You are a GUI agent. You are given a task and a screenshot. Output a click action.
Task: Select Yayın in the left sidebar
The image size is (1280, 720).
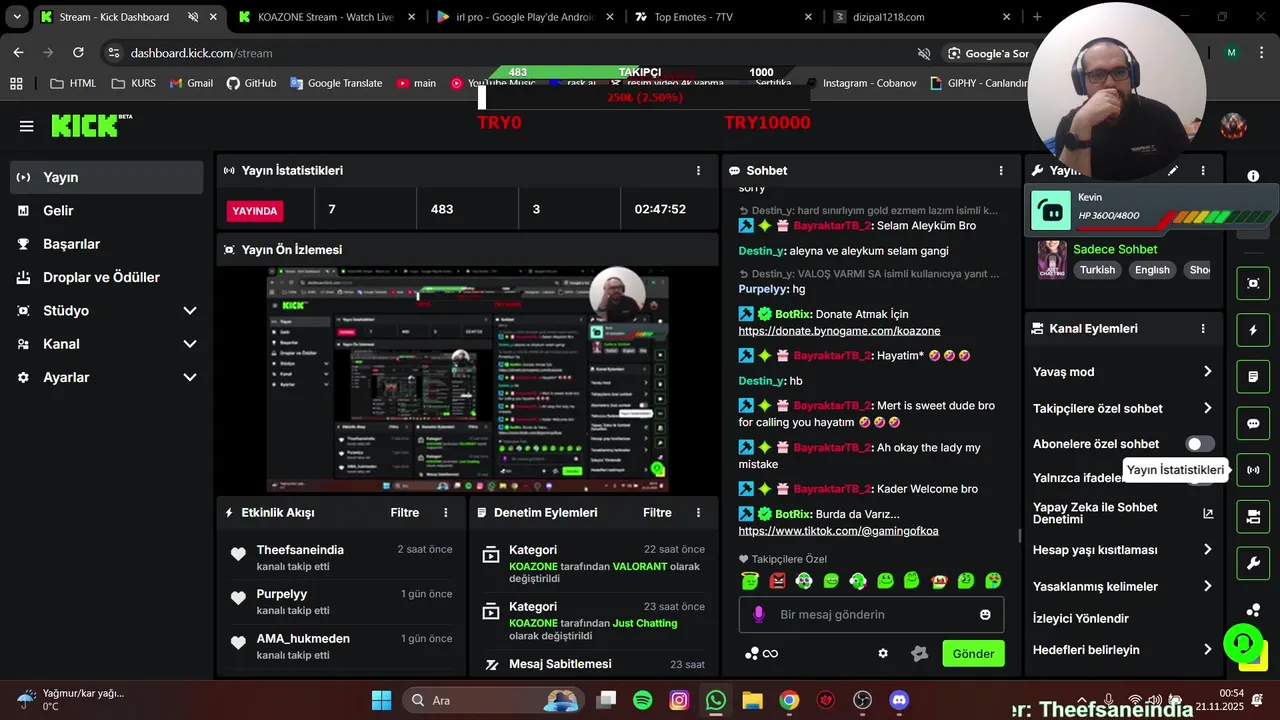click(x=106, y=177)
